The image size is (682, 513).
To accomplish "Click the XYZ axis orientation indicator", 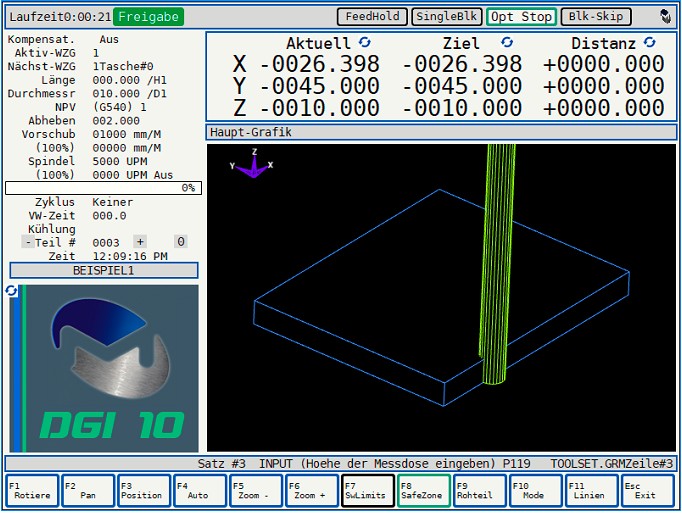I will [x=253, y=164].
